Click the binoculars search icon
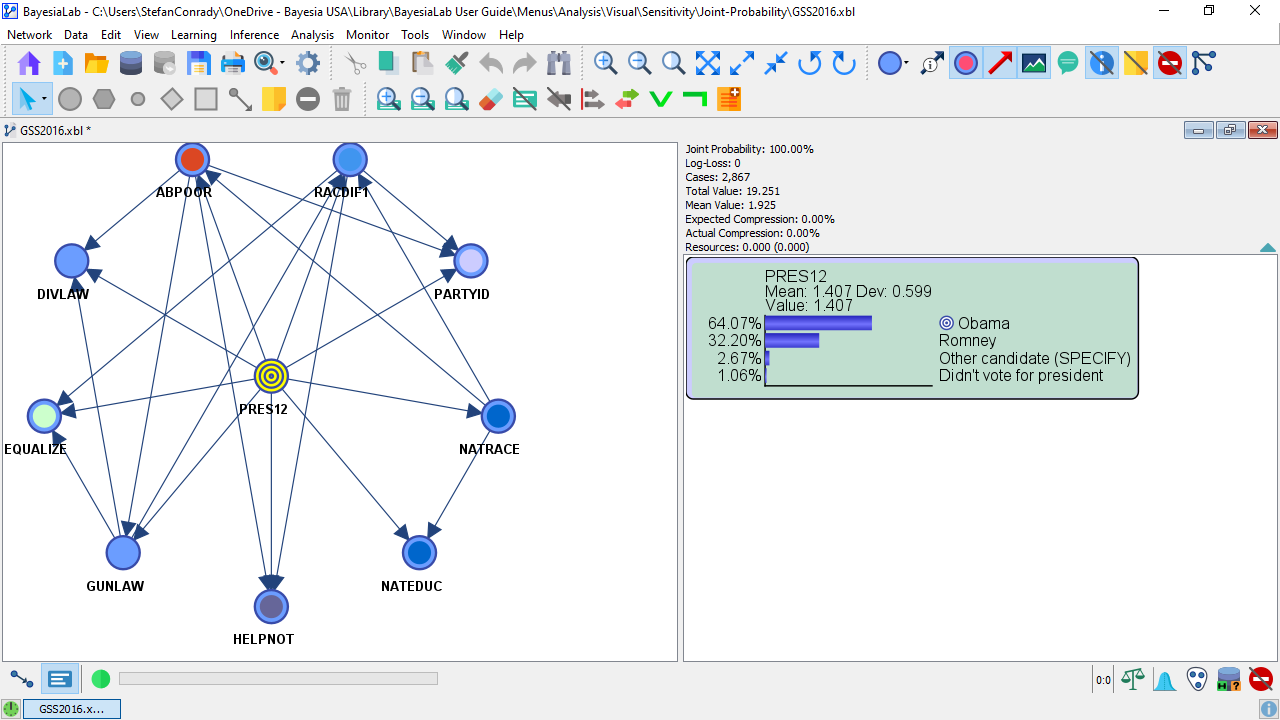 (558, 64)
